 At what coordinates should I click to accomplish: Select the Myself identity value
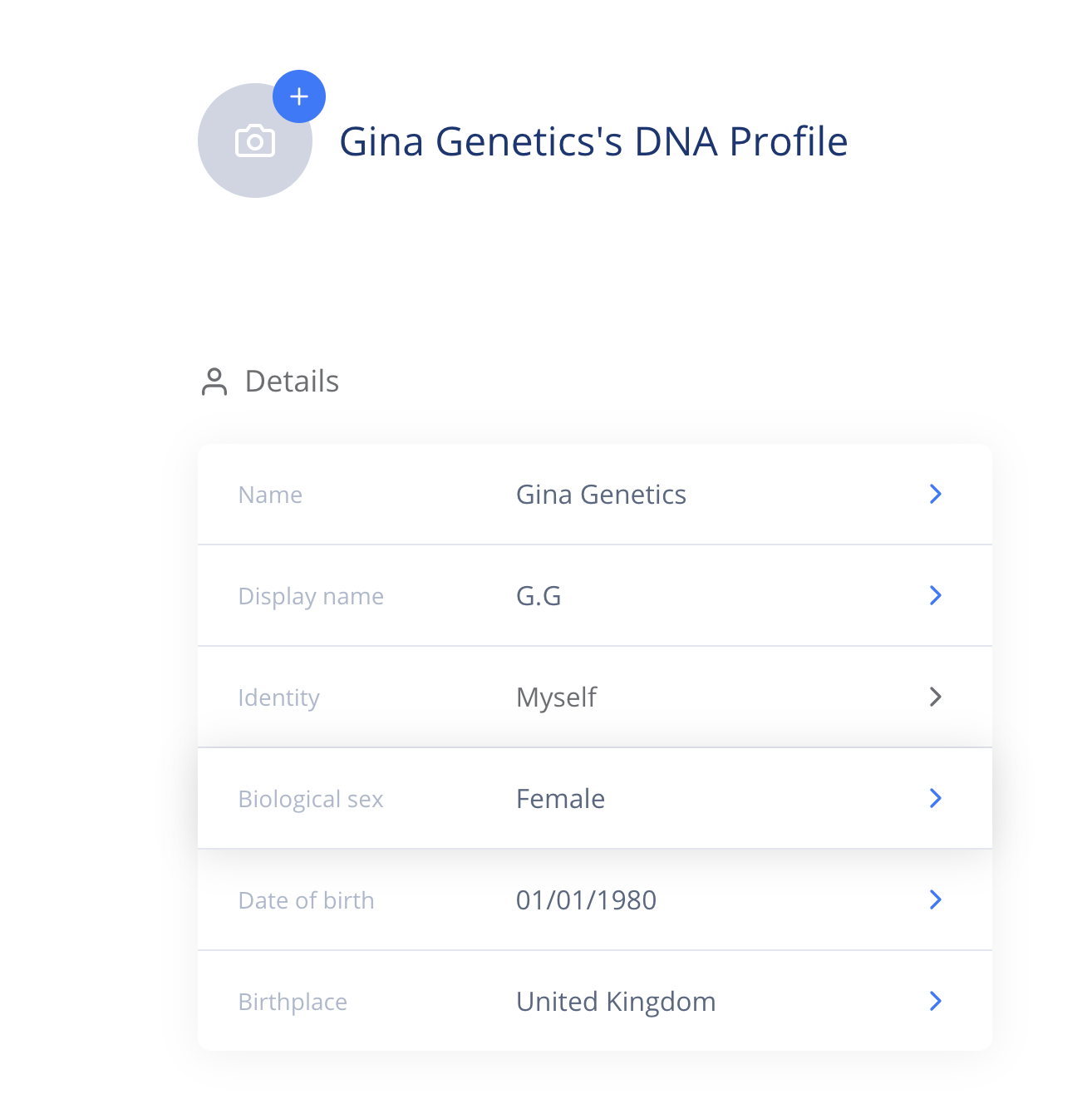coord(556,697)
